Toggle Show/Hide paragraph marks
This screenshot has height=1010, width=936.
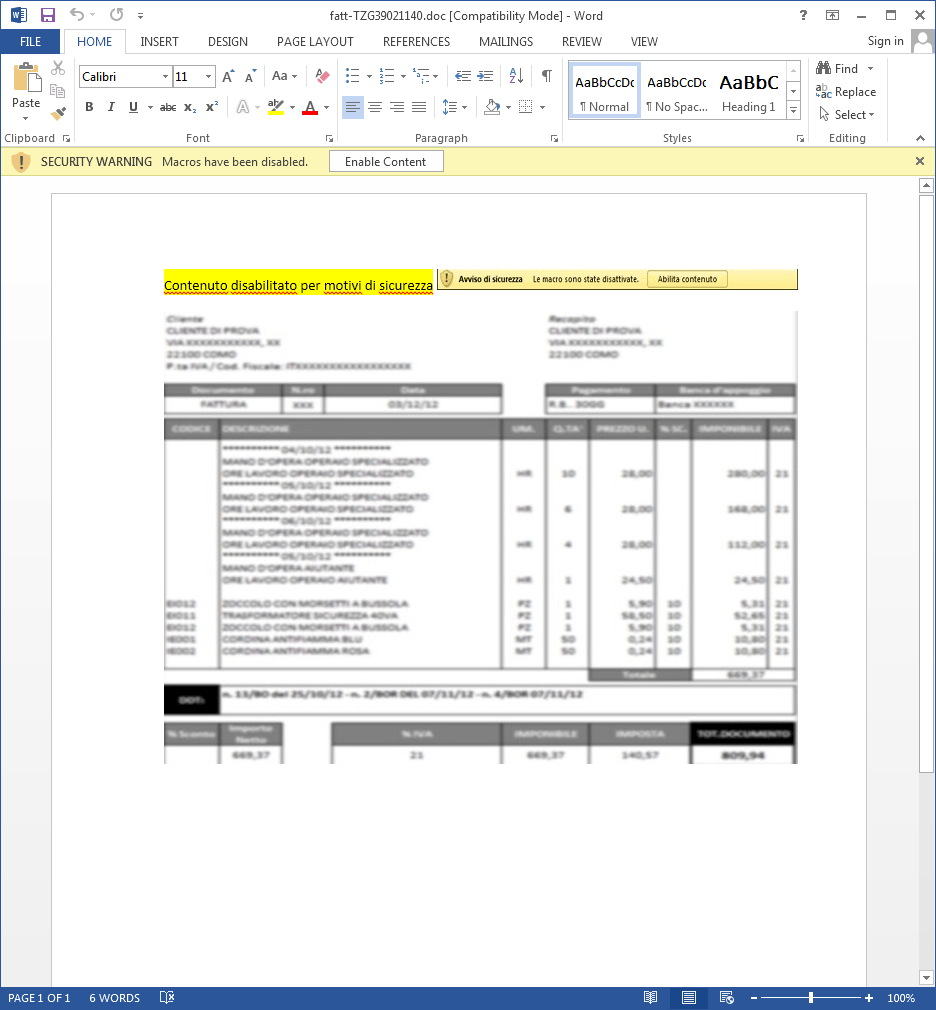coord(546,76)
